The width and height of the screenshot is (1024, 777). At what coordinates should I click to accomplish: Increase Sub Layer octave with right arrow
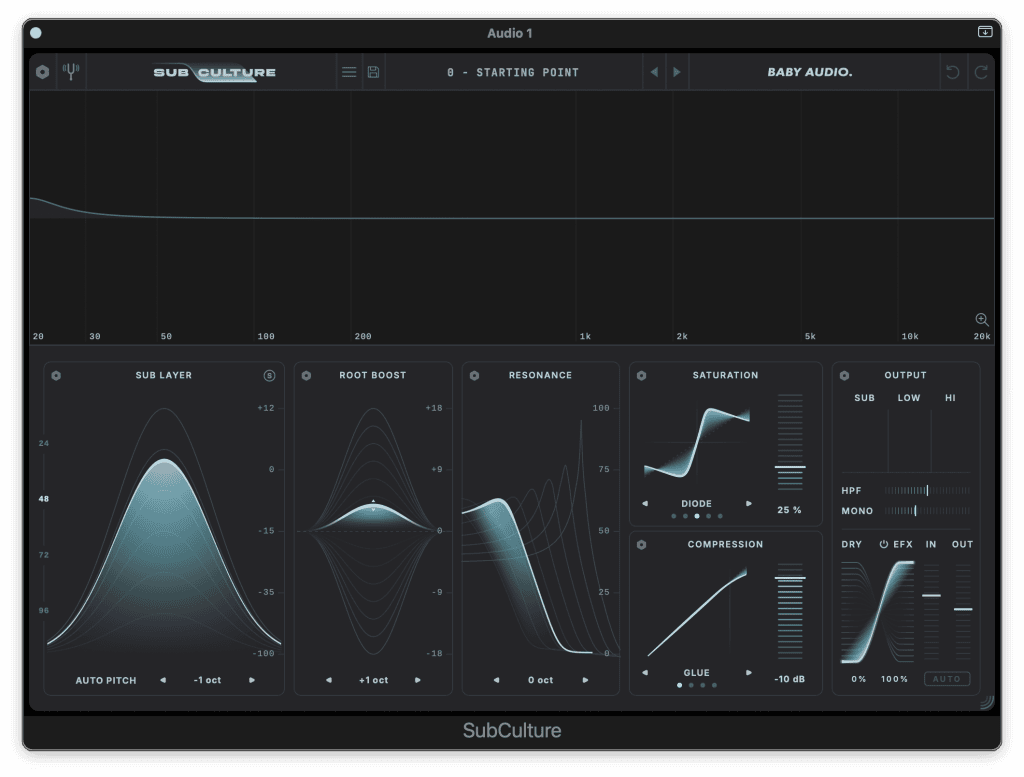[251, 680]
